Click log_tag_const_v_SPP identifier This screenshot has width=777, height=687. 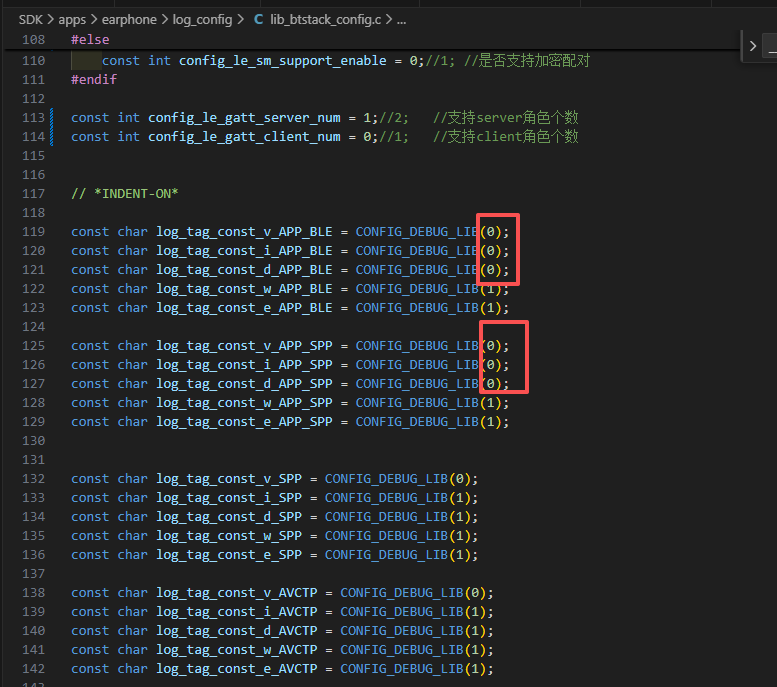[229, 479]
